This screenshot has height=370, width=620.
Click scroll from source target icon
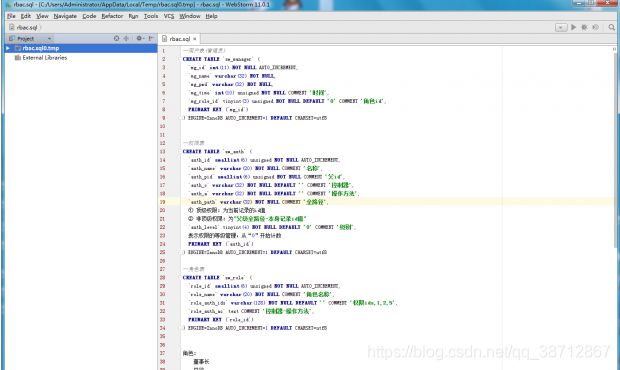point(116,38)
